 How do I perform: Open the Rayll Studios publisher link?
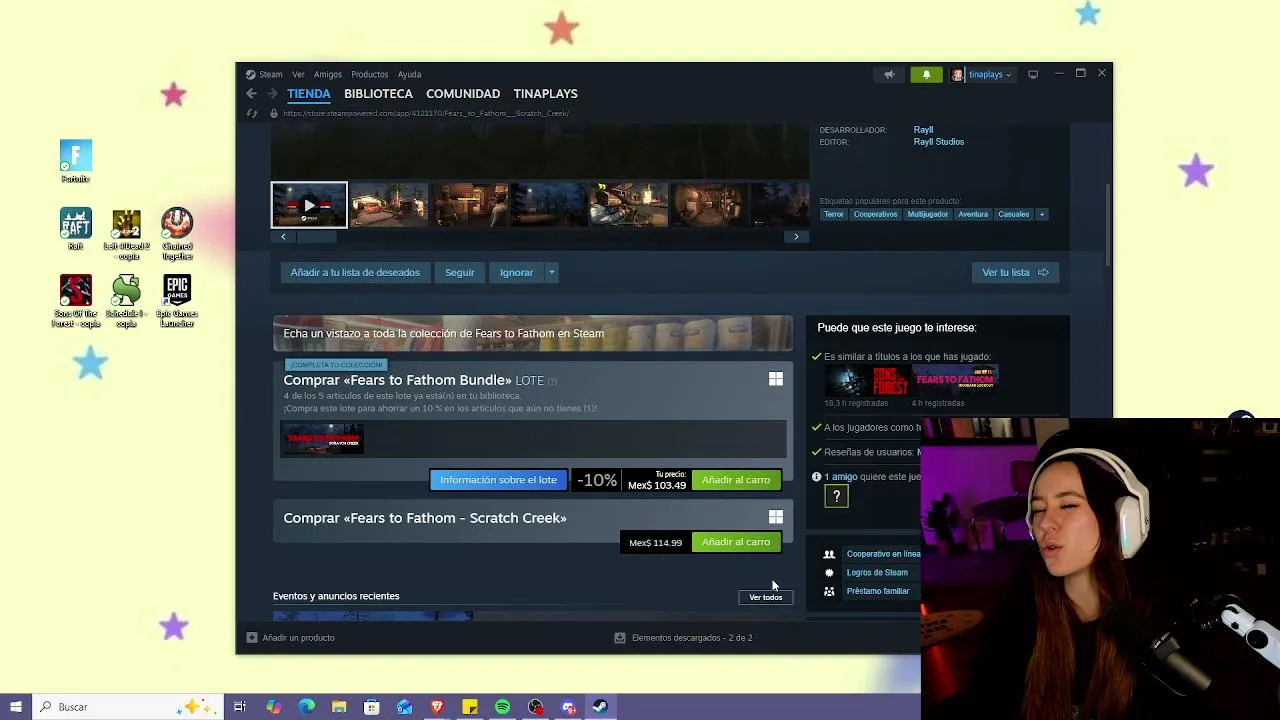[938, 142]
